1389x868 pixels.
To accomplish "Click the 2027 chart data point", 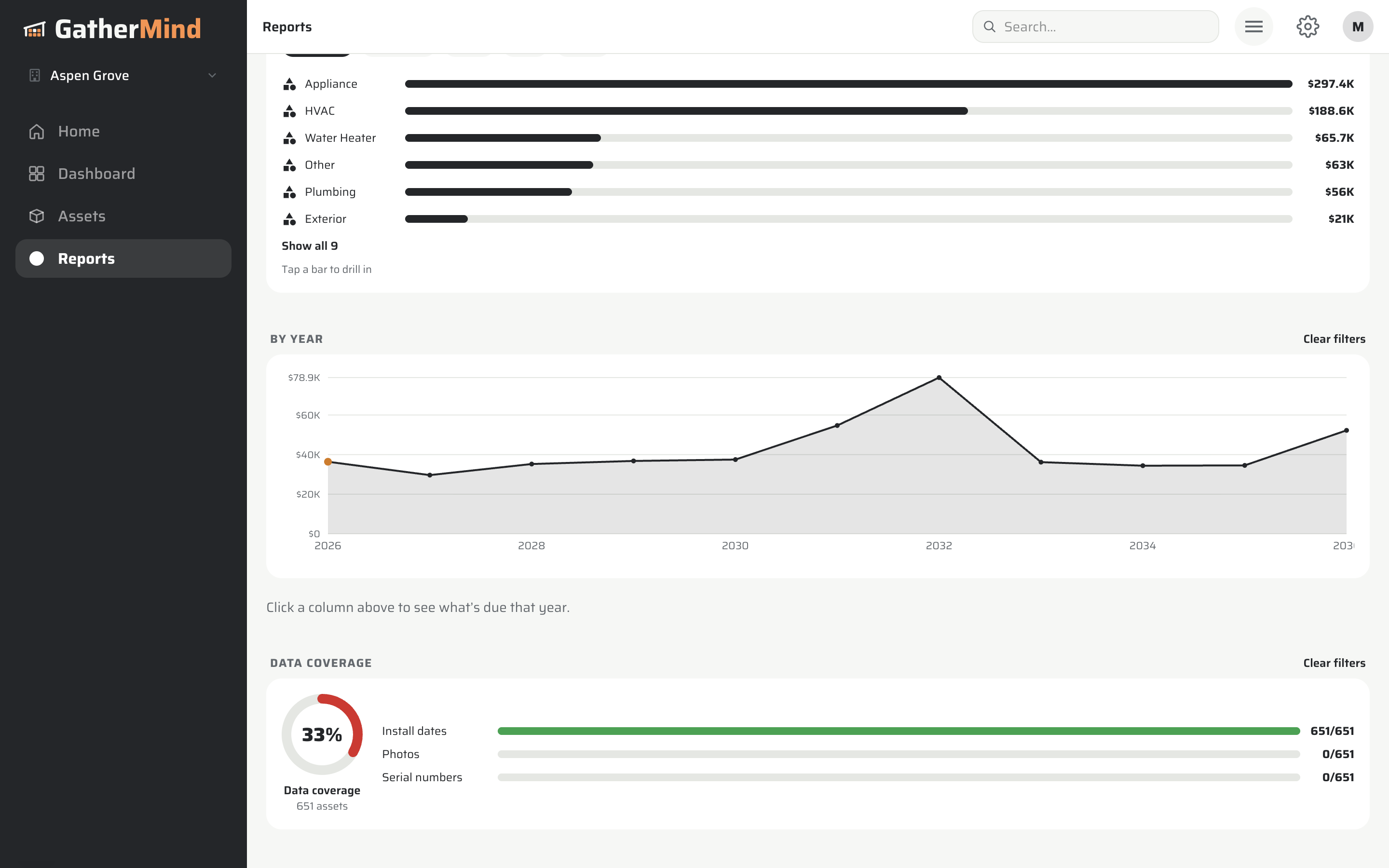I will pos(430,475).
